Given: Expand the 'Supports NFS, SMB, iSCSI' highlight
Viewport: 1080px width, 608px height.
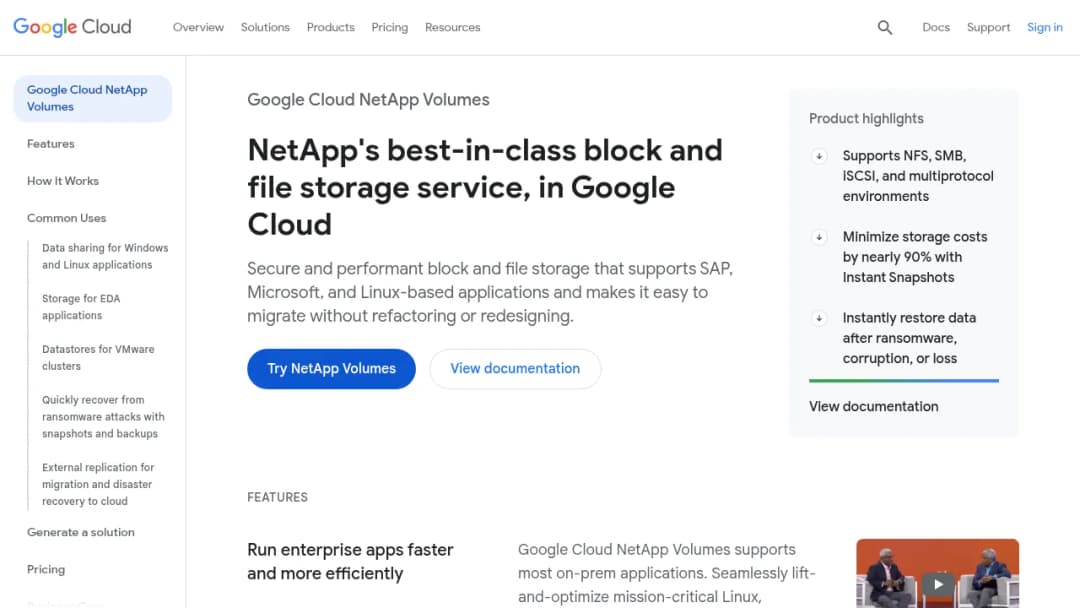Looking at the screenshot, I should click(x=819, y=156).
